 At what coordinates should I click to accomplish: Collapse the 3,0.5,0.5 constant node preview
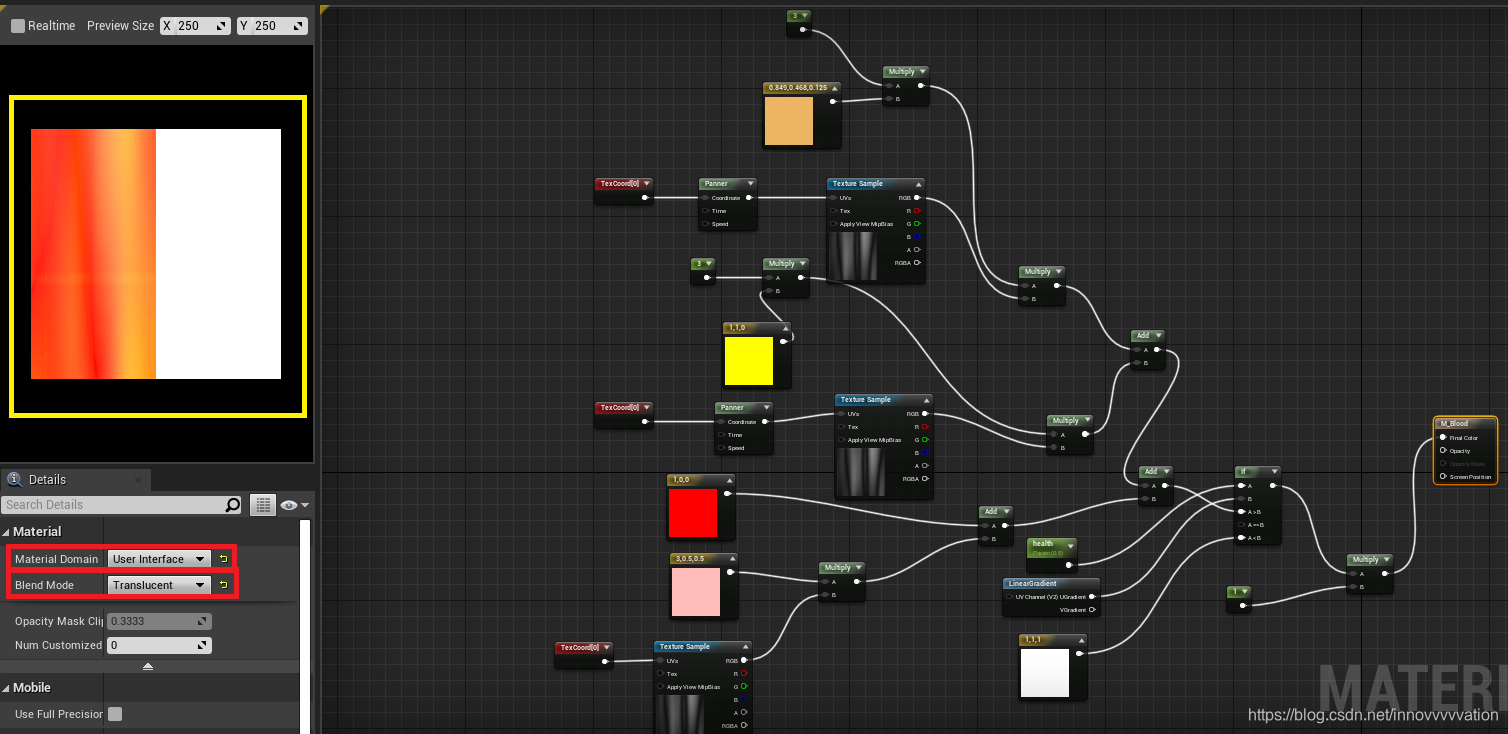click(x=731, y=559)
